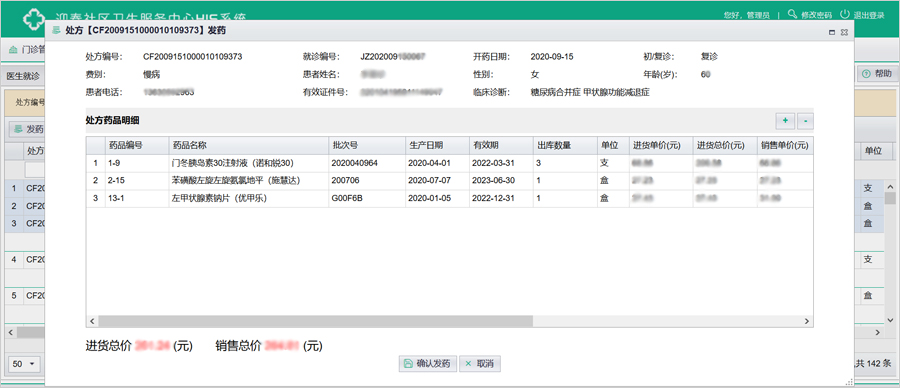Maximize the dispensing dialog window
The image size is (900, 388).
tap(832, 32)
